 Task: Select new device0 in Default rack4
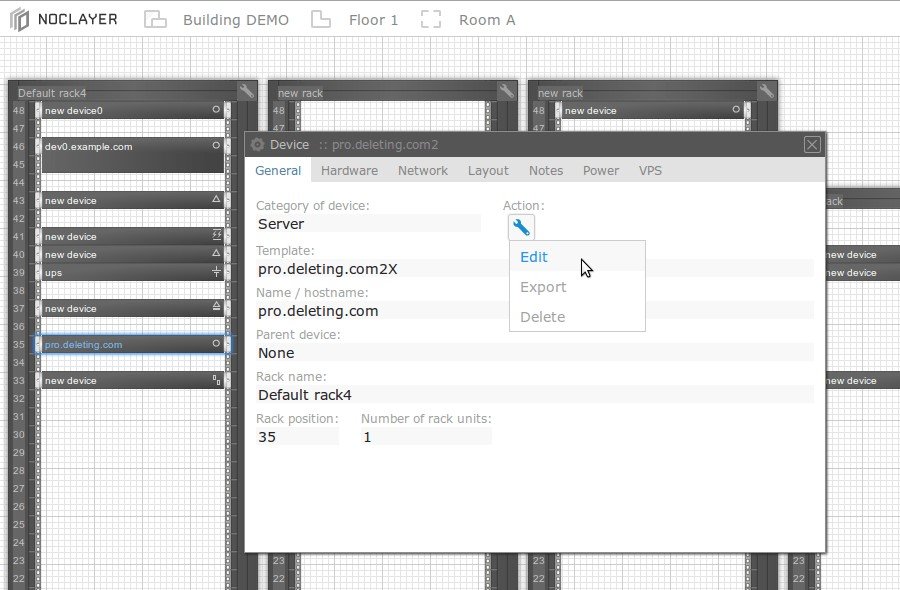133,110
